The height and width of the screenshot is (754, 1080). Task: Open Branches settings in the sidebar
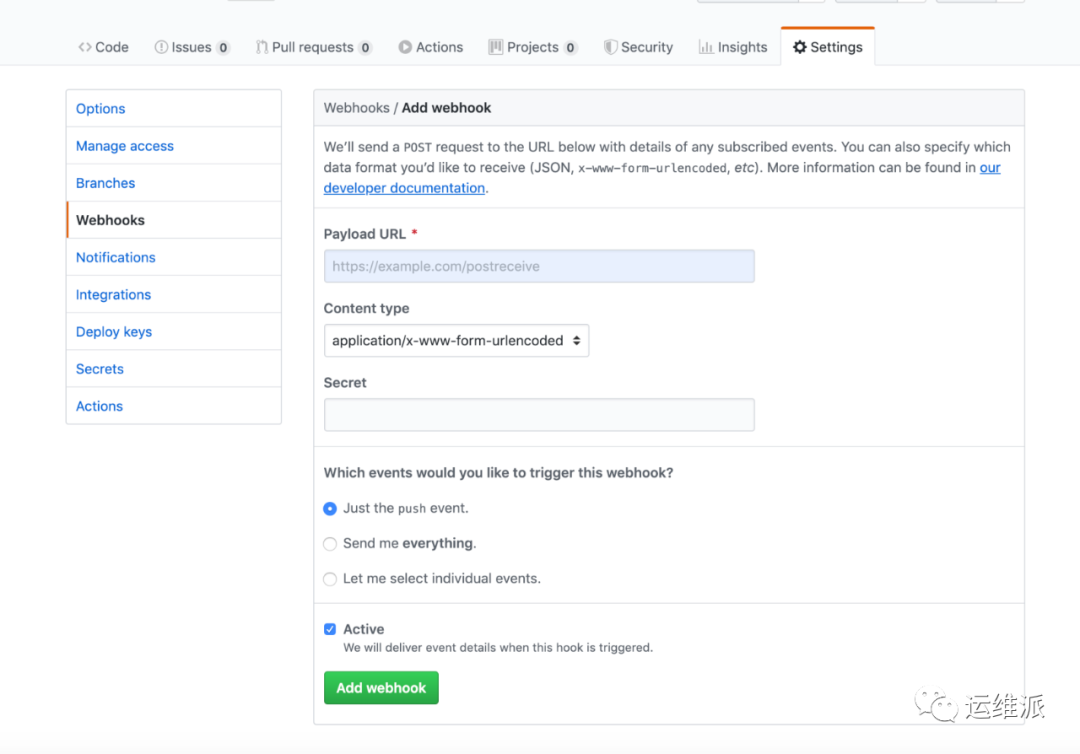click(x=105, y=183)
